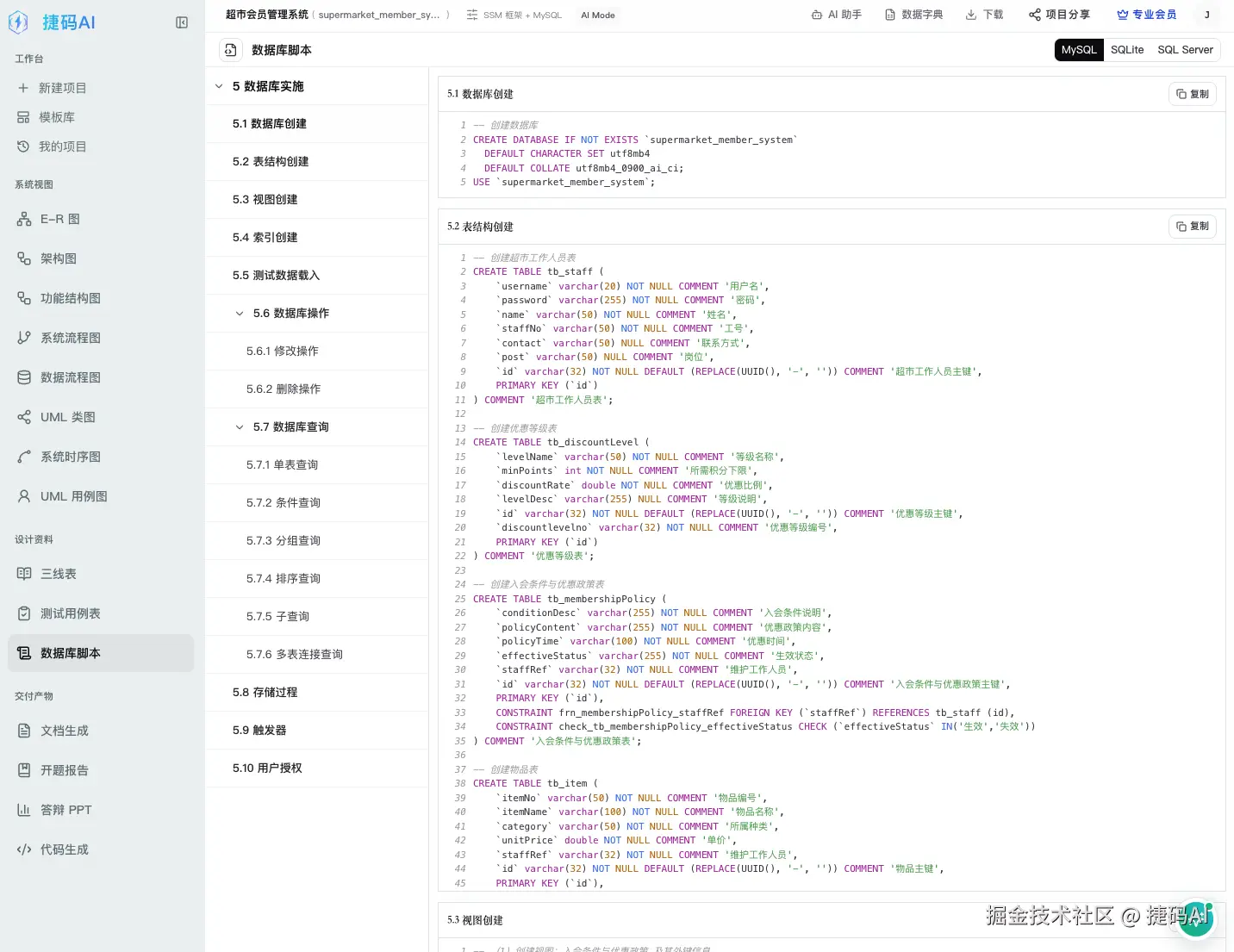
Task: Select 5.3 视图创建 outline item
Action: tap(317, 200)
